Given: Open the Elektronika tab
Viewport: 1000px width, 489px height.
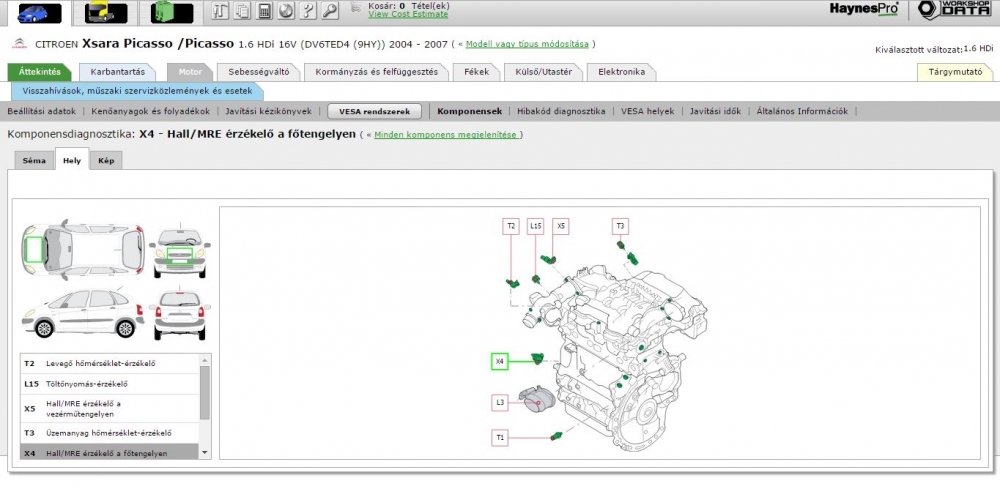Looking at the screenshot, I should coord(621,72).
